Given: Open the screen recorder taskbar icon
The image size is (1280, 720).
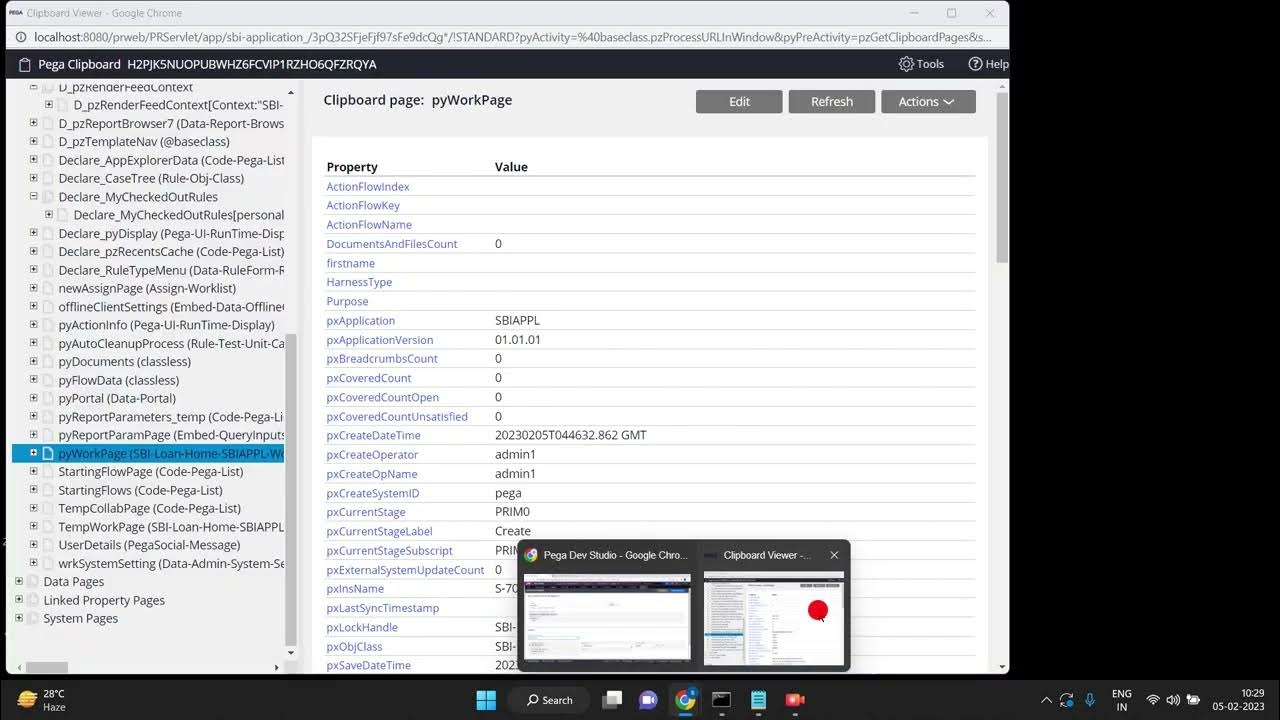Looking at the screenshot, I should 795,700.
